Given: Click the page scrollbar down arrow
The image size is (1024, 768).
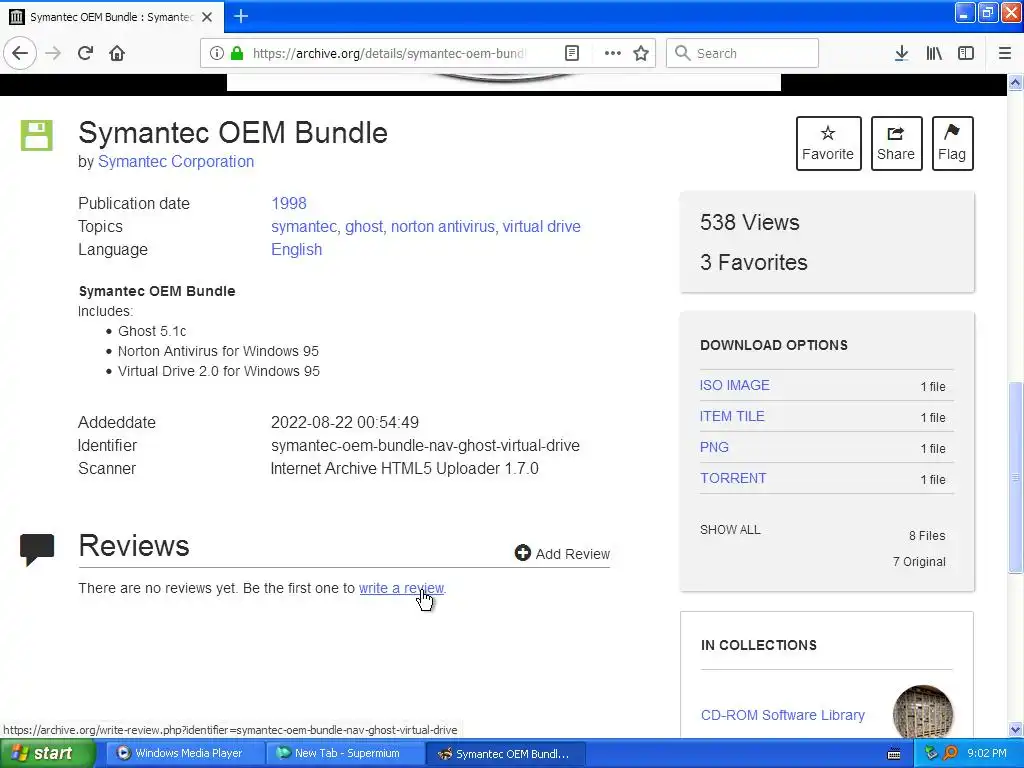Looking at the screenshot, I should coord(1016,729).
